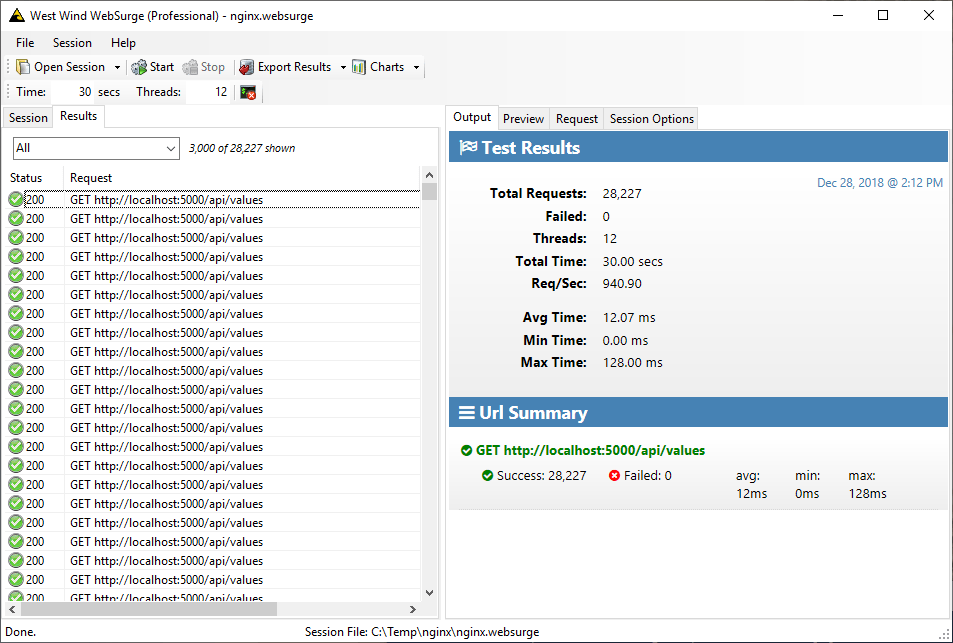Click the 'Done.' status bar text
Screen dimensions: 953x643
[20, 632]
